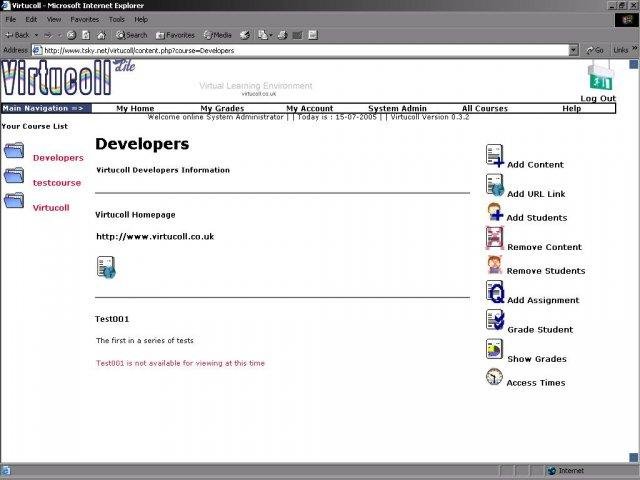This screenshot has height=480, width=640.
Task: Click the Search toolbar button
Action: coord(131,35)
